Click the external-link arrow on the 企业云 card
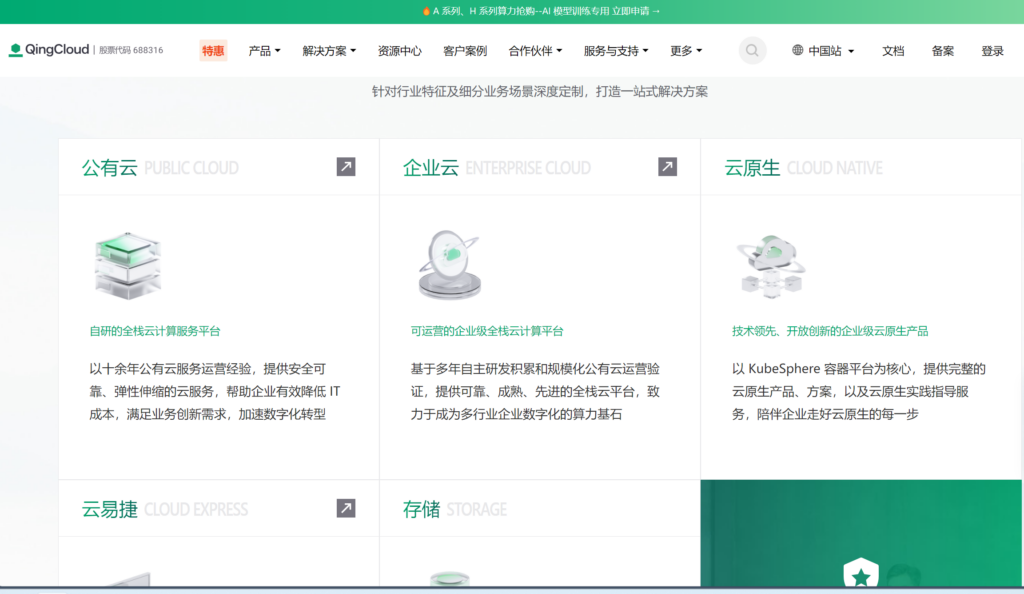Image resolution: width=1024 pixels, height=594 pixels. pos(666,167)
